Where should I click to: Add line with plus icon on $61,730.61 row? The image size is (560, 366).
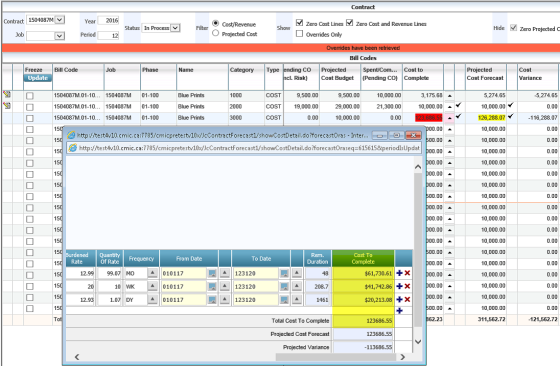[x=399, y=273]
